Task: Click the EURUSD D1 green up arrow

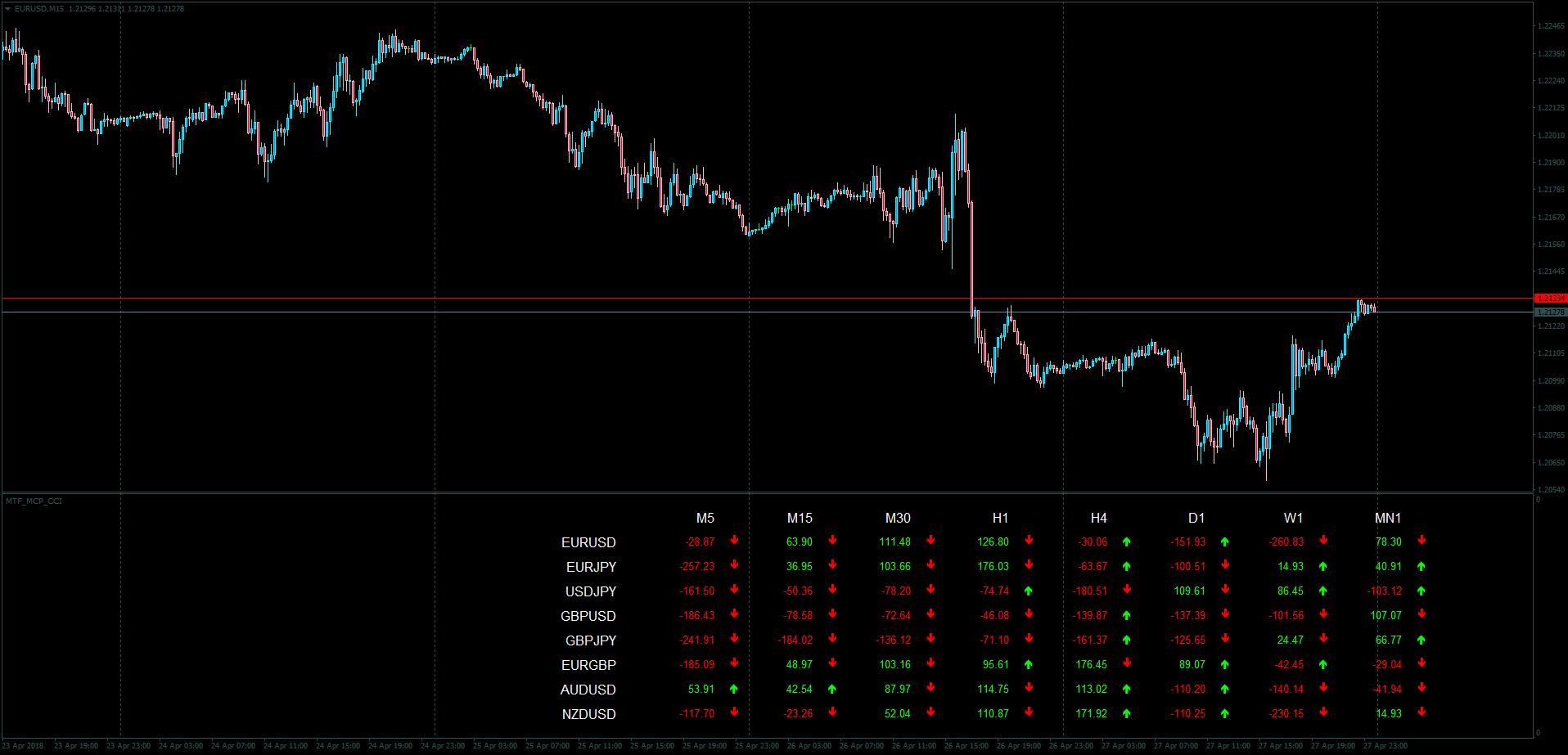Action: coord(1225,542)
